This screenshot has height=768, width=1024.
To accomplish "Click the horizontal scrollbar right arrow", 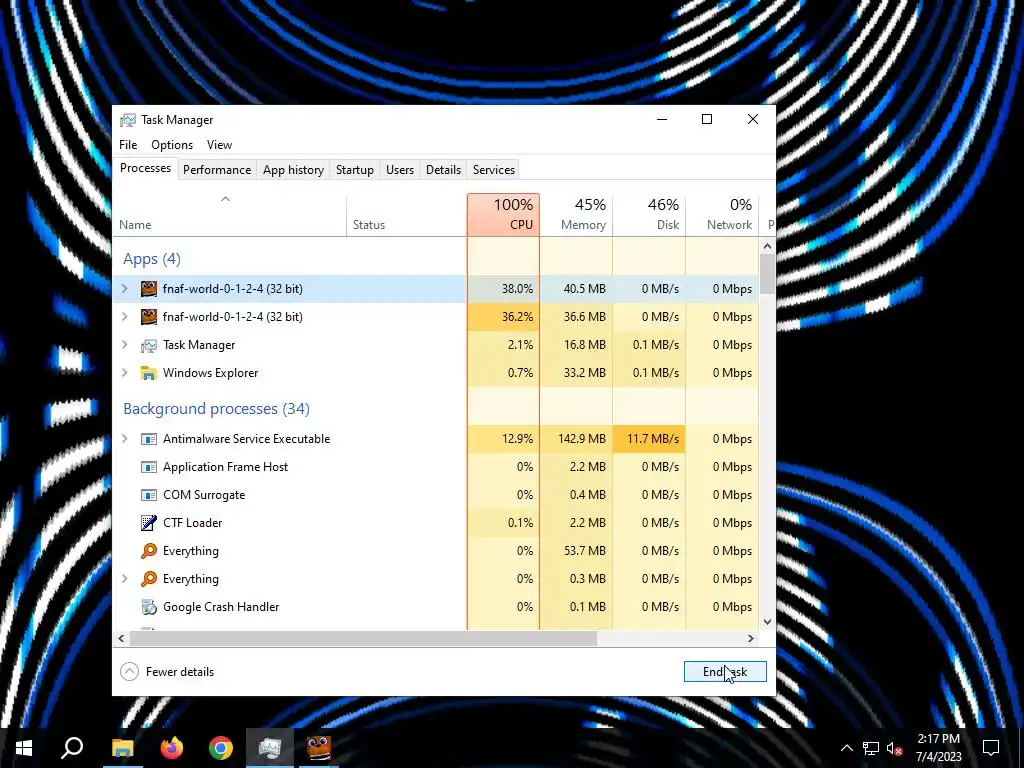I will click(751, 638).
